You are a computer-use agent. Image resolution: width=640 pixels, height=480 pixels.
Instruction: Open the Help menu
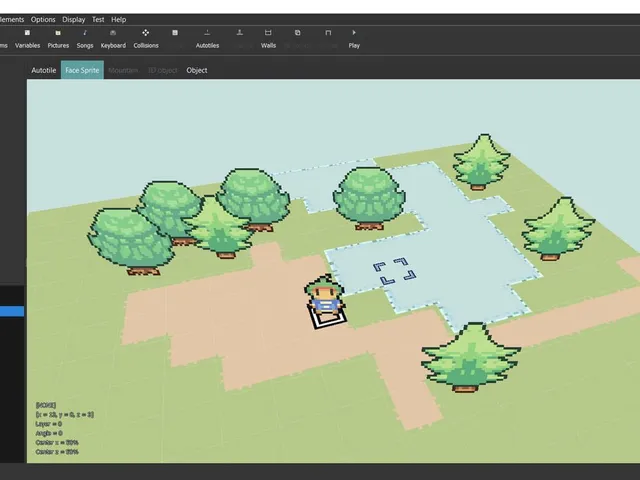point(118,20)
